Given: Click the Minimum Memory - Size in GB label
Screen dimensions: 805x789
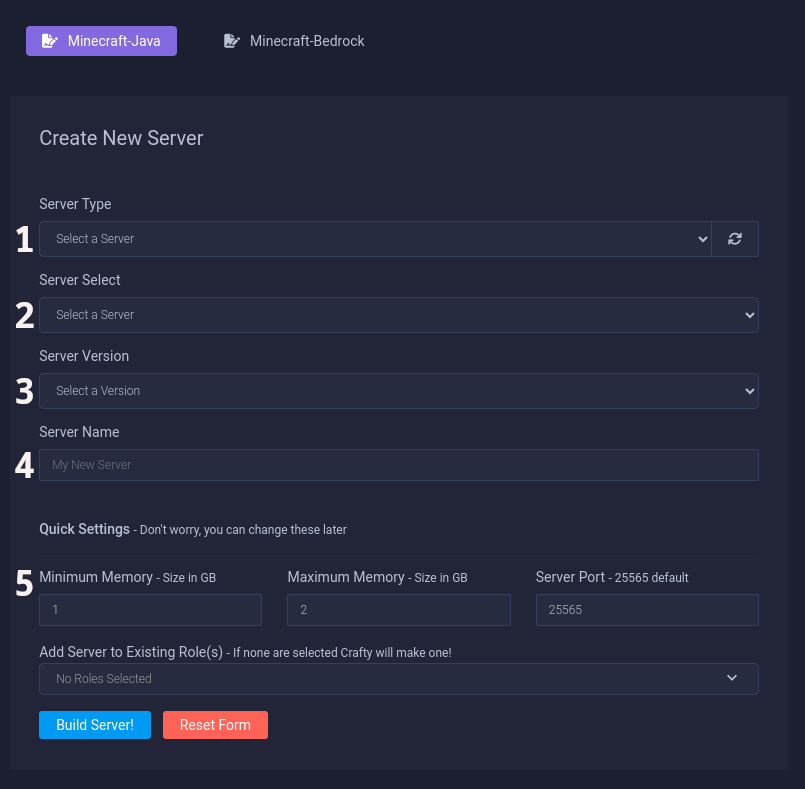Looking at the screenshot, I should click(128, 577).
